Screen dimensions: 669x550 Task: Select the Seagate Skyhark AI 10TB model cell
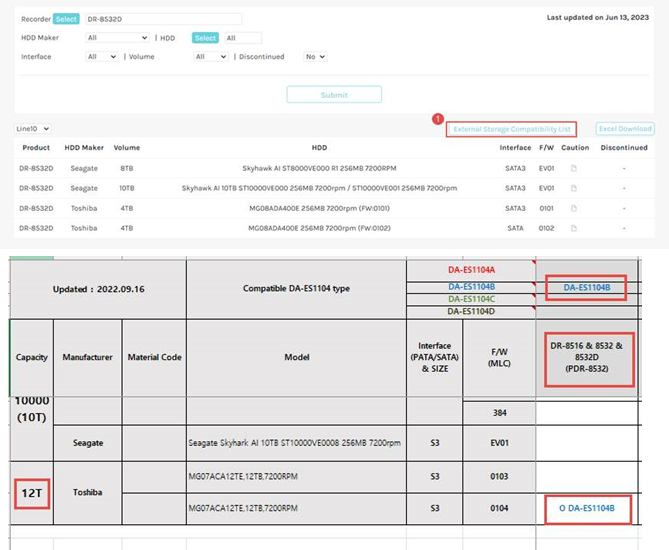(297, 443)
